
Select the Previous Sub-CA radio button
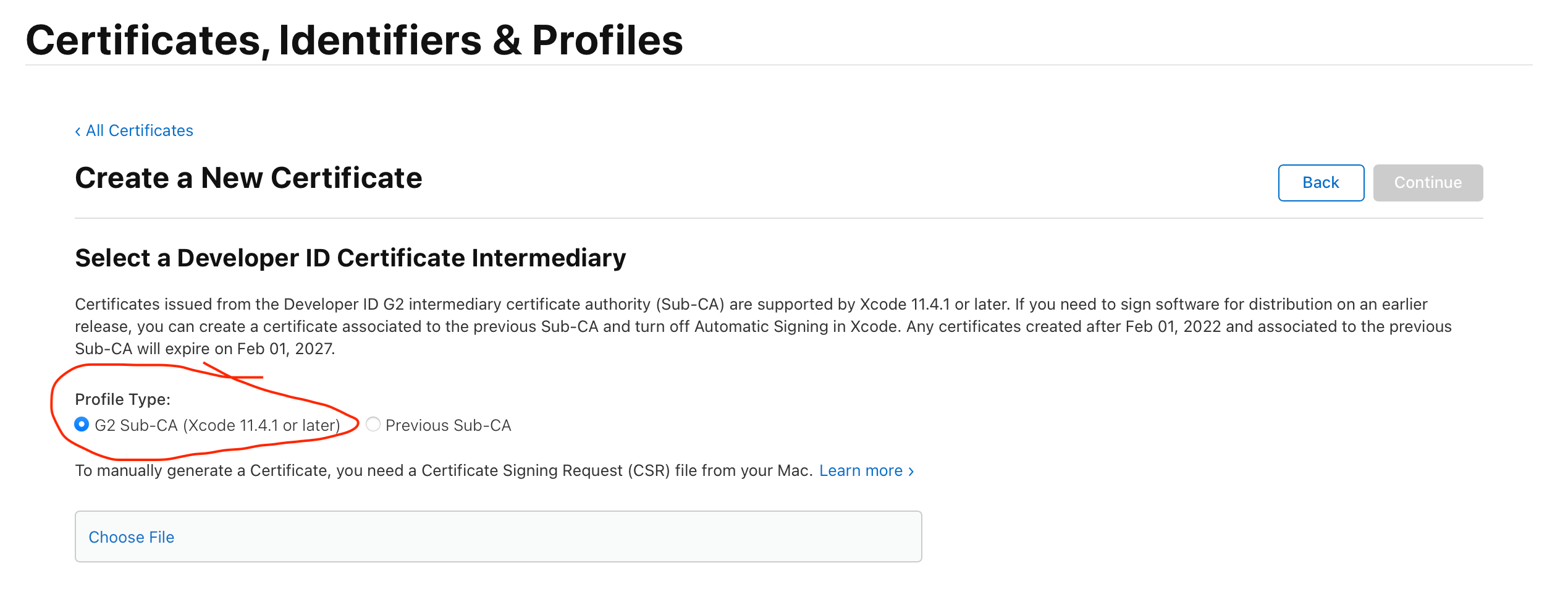click(x=373, y=425)
